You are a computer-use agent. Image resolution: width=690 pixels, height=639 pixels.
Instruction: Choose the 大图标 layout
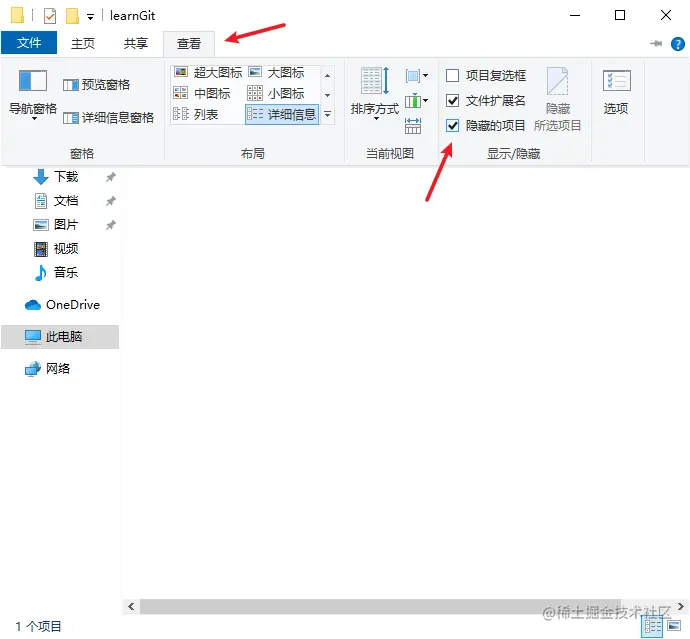276,72
